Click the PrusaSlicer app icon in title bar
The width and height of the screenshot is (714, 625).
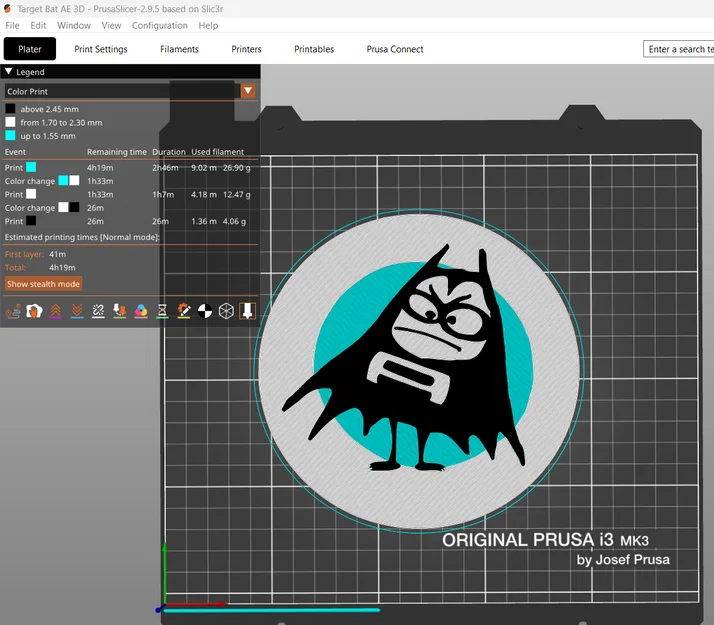[x=7, y=9]
